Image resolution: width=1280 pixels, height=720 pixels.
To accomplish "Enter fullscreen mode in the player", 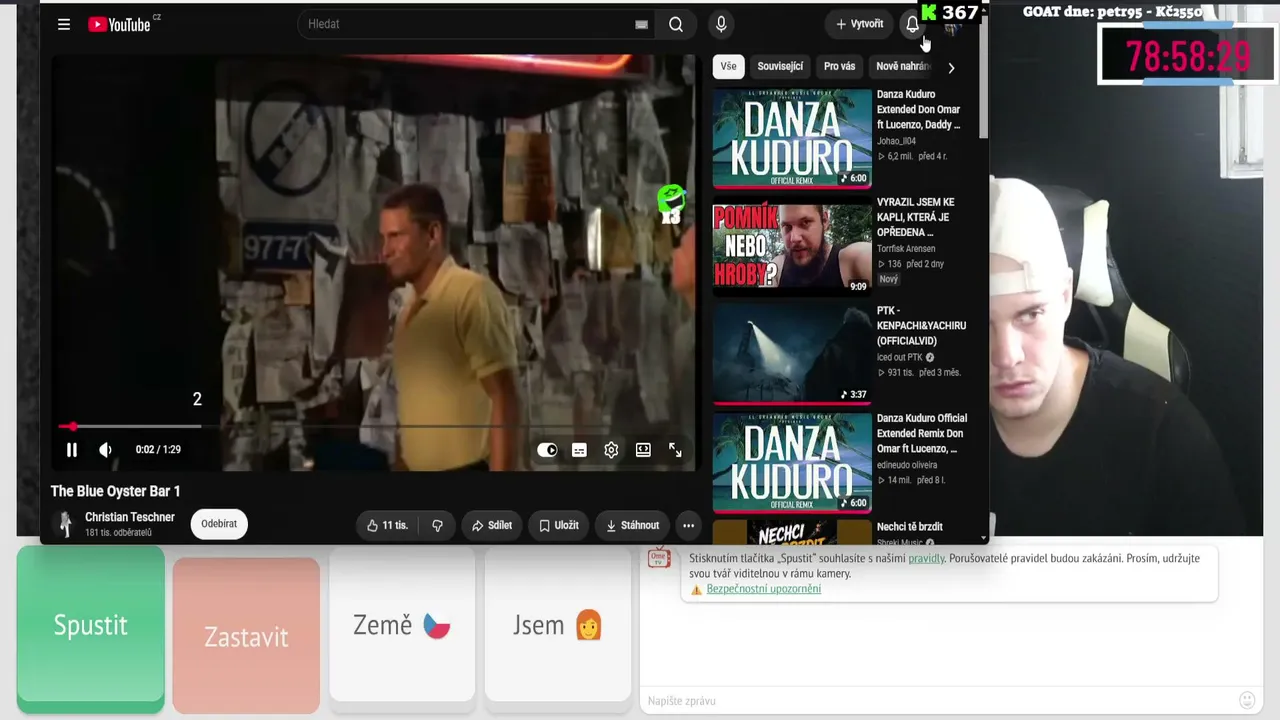I will [675, 450].
